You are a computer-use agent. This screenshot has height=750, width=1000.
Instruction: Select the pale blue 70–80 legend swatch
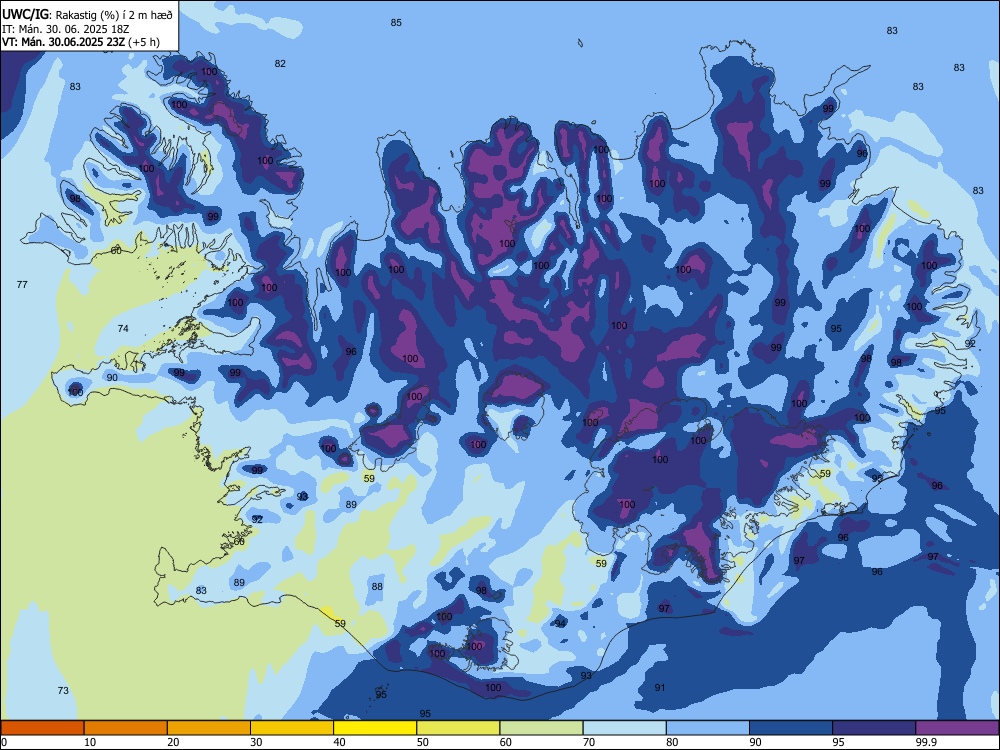[624, 728]
